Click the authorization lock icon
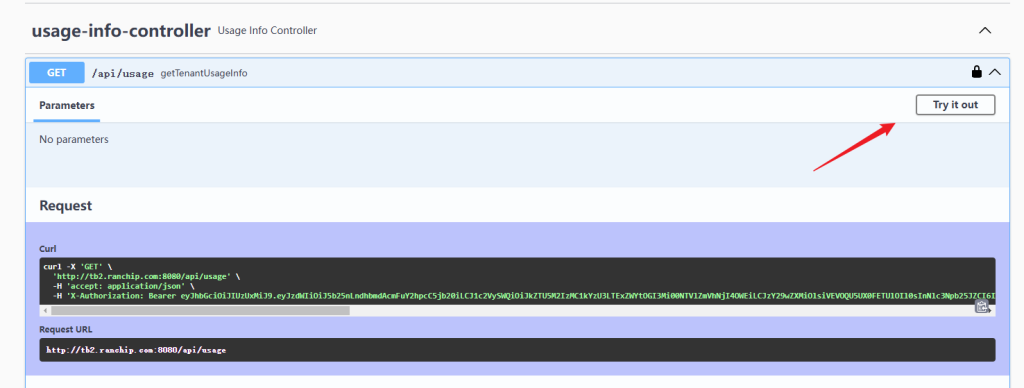1024x388 pixels. (976, 72)
